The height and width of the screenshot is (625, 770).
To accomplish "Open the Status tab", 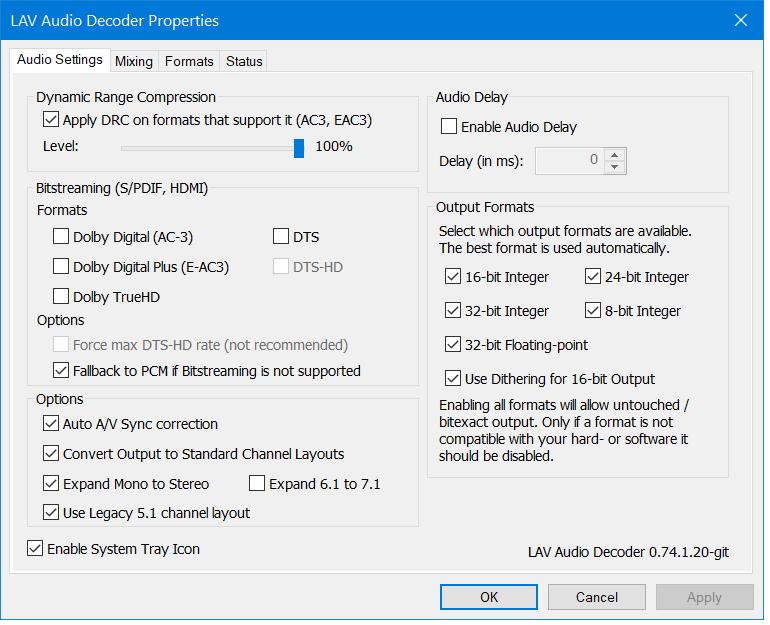I will click(x=244, y=61).
